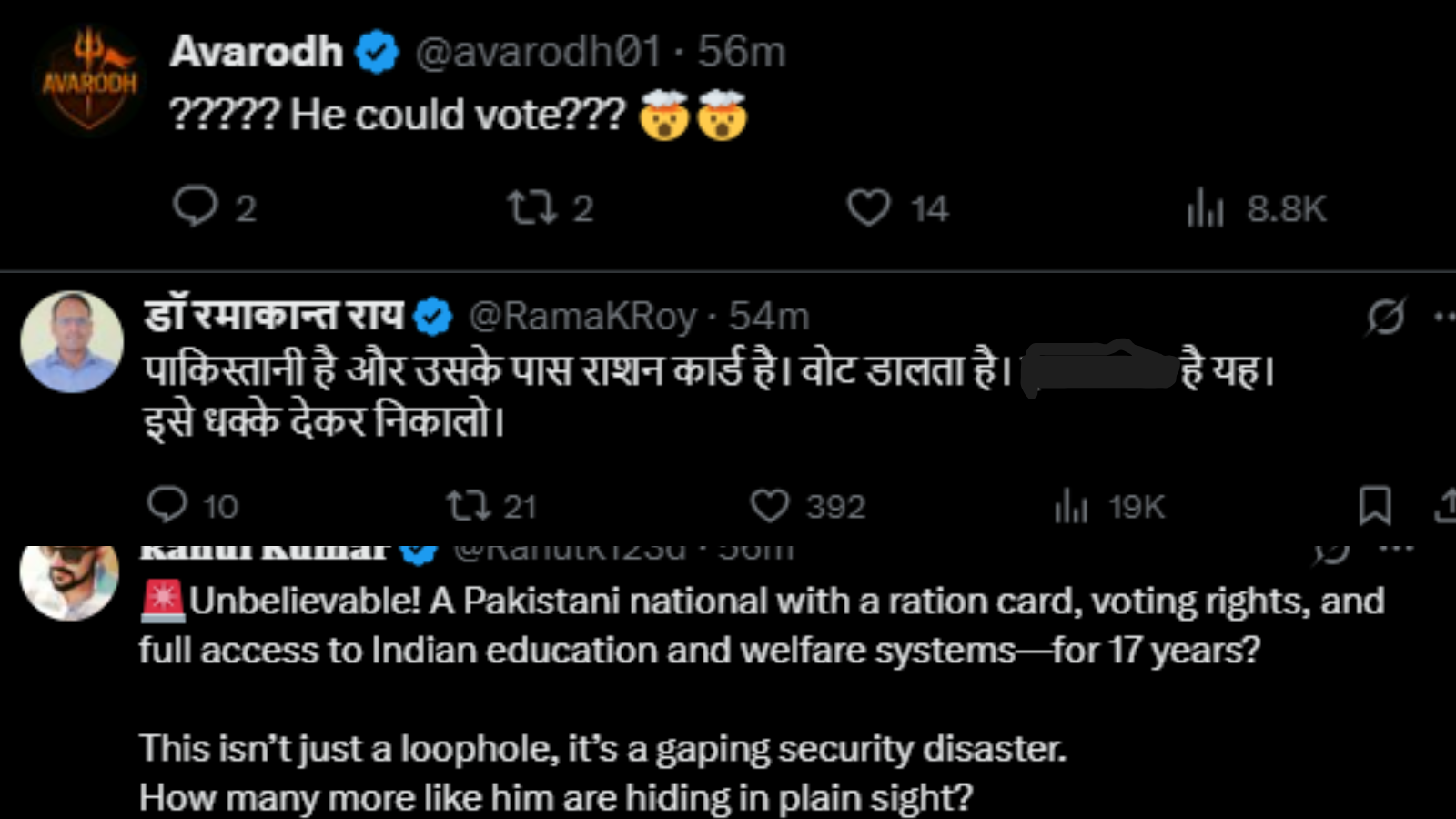Click the sunglasses-man avatar on the third tweet

click(x=69, y=581)
